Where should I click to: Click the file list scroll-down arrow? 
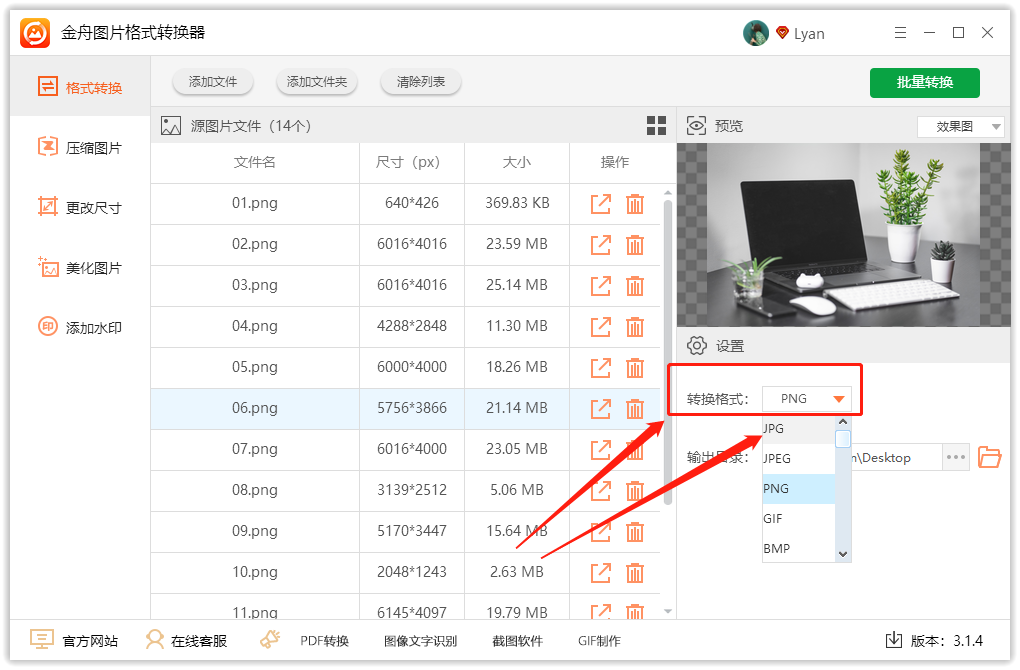(667, 611)
